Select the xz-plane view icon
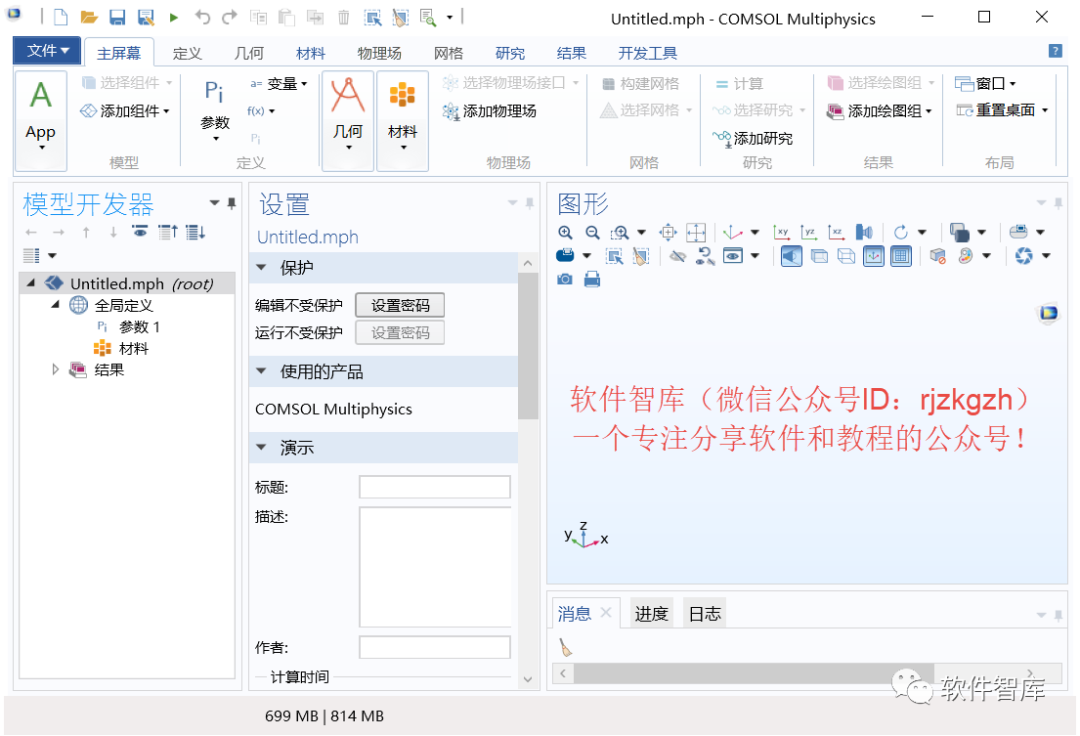 coord(837,233)
